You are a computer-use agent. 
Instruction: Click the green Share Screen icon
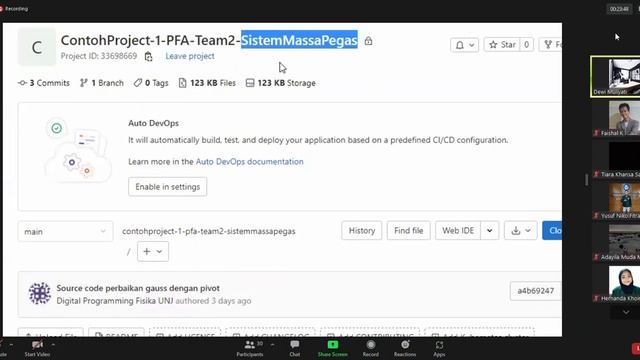tap(333, 345)
